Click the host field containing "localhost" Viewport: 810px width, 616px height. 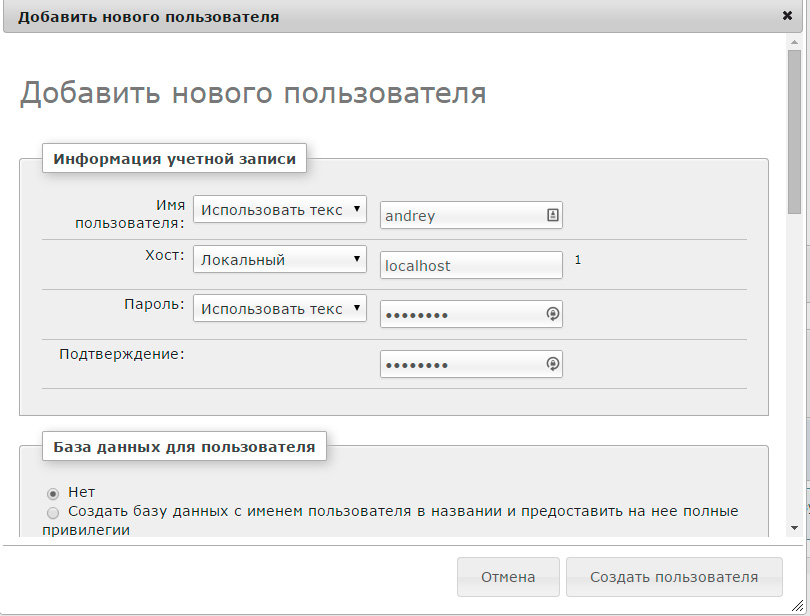tap(470, 266)
